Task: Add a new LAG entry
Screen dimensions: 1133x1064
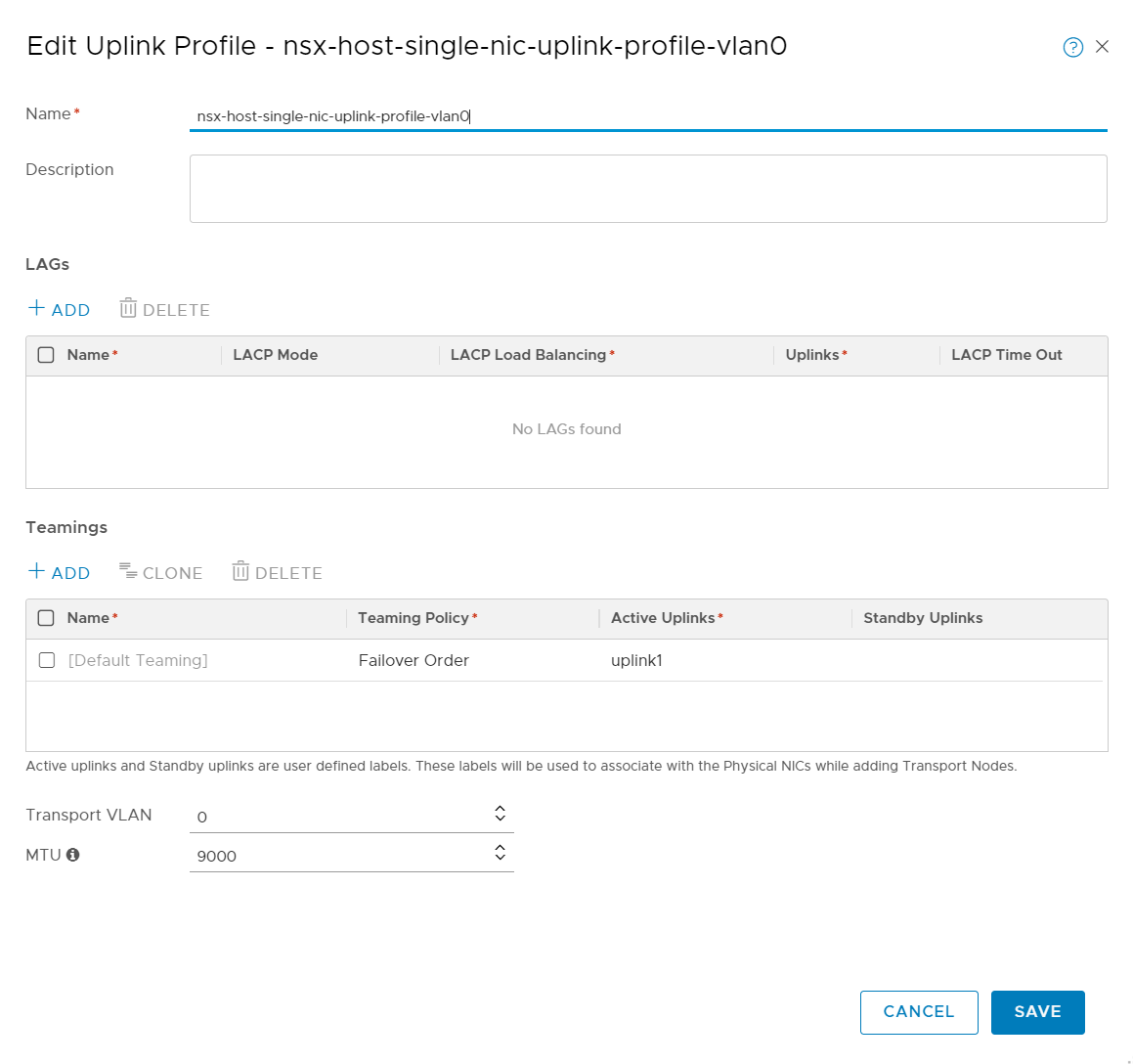Action: pos(60,309)
